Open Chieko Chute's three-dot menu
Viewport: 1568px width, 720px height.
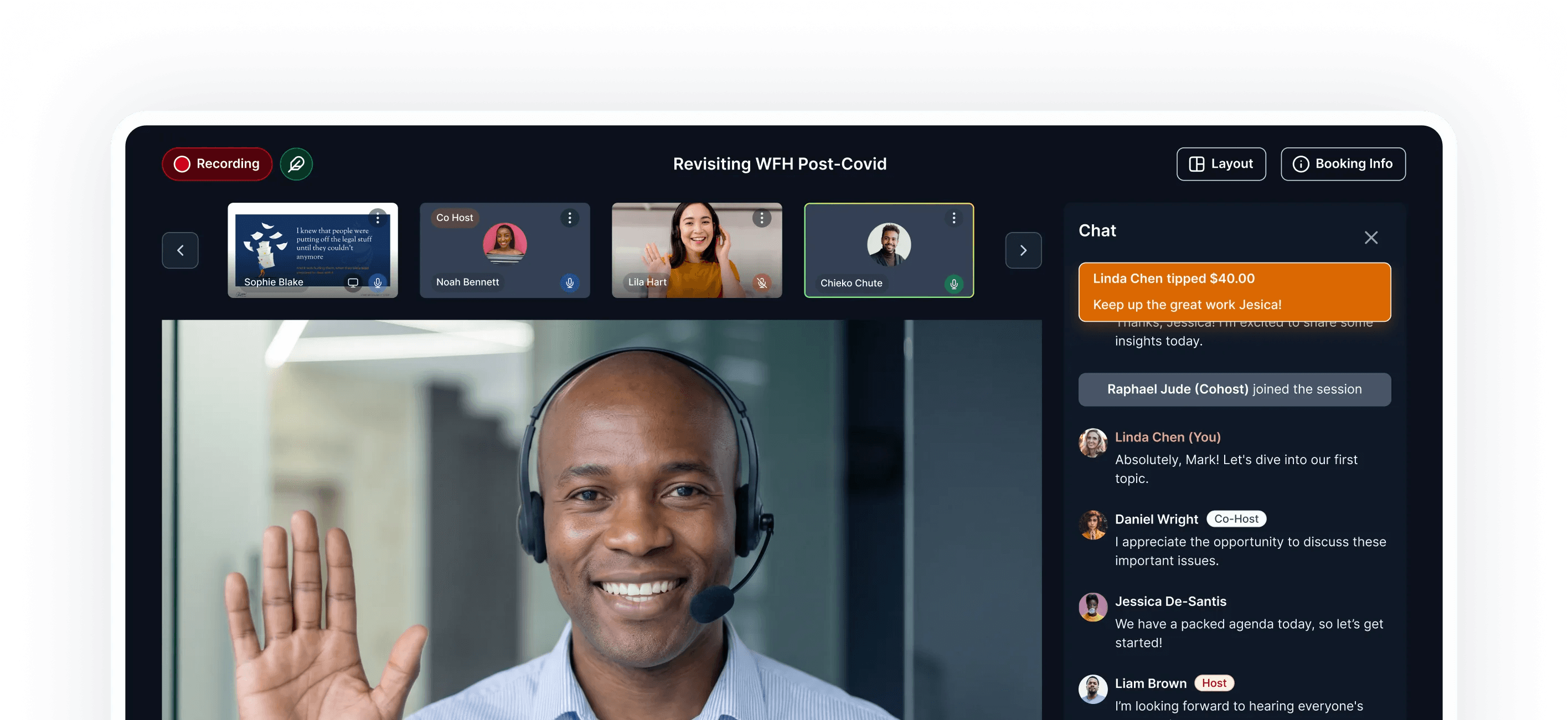[x=954, y=218]
